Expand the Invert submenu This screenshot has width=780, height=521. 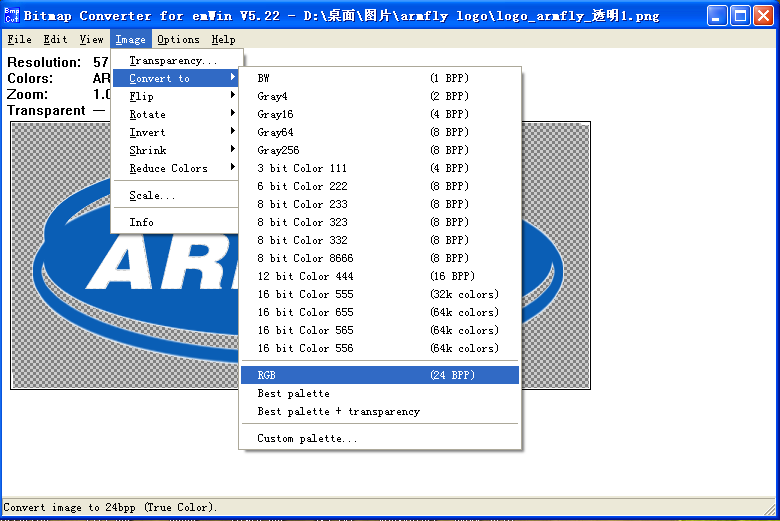[x=176, y=132]
